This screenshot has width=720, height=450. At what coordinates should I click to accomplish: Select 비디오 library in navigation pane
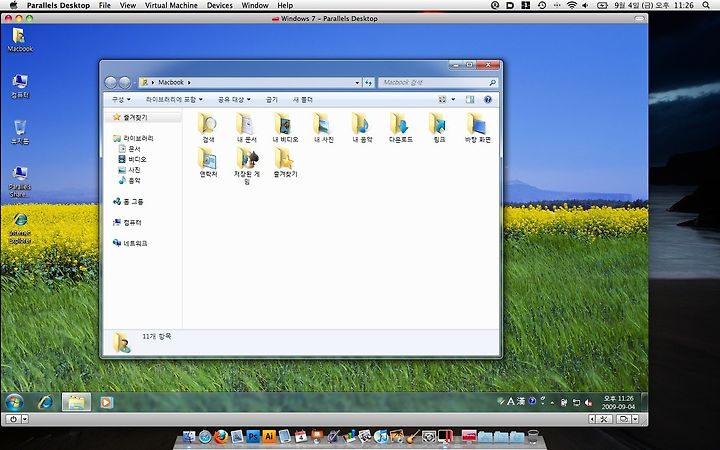(137, 159)
